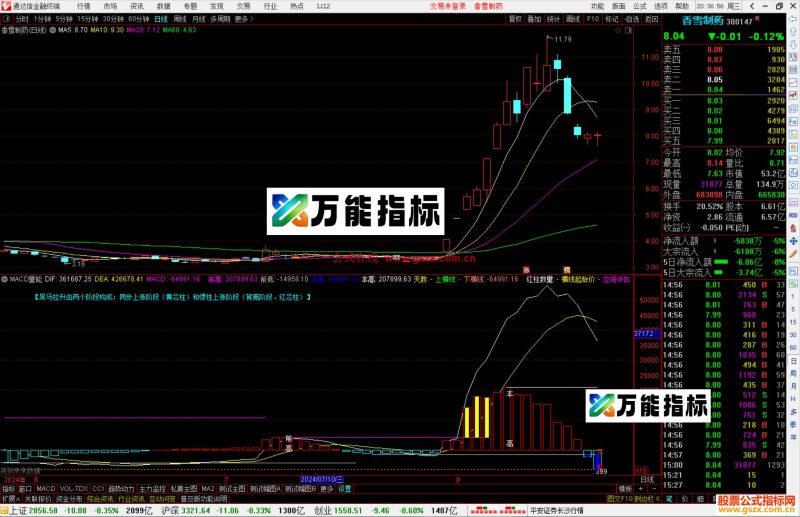
Task: Click the 香雪制药 stock name header
Action: point(703,21)
